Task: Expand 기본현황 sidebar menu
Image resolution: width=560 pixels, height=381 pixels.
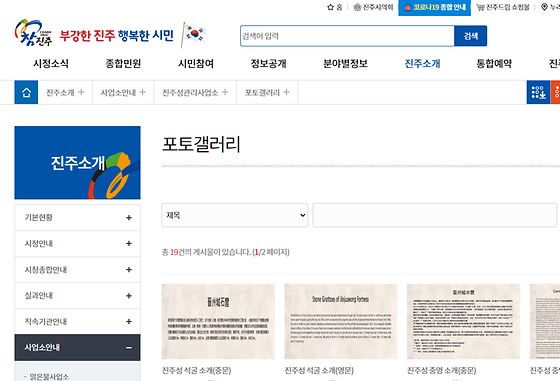Action: pos(78,217)
